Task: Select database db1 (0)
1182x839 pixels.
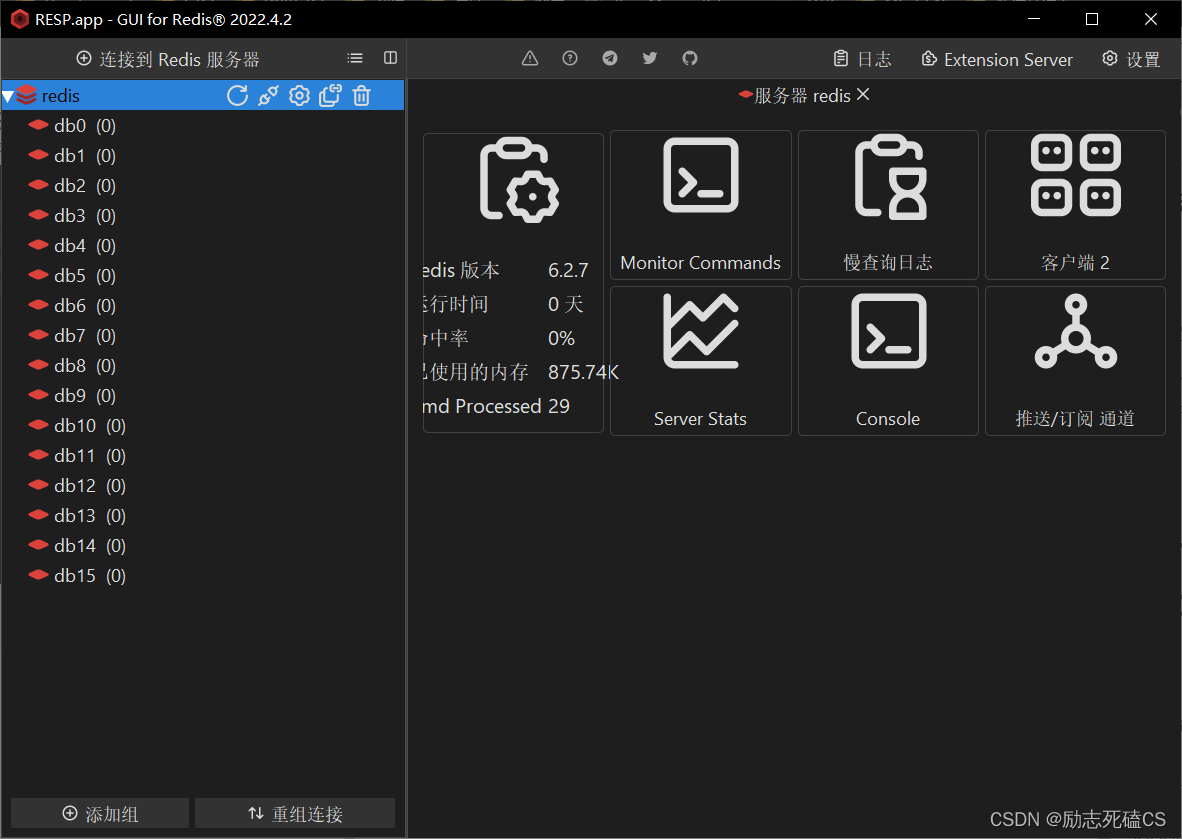Action: [x=72, y=156]
